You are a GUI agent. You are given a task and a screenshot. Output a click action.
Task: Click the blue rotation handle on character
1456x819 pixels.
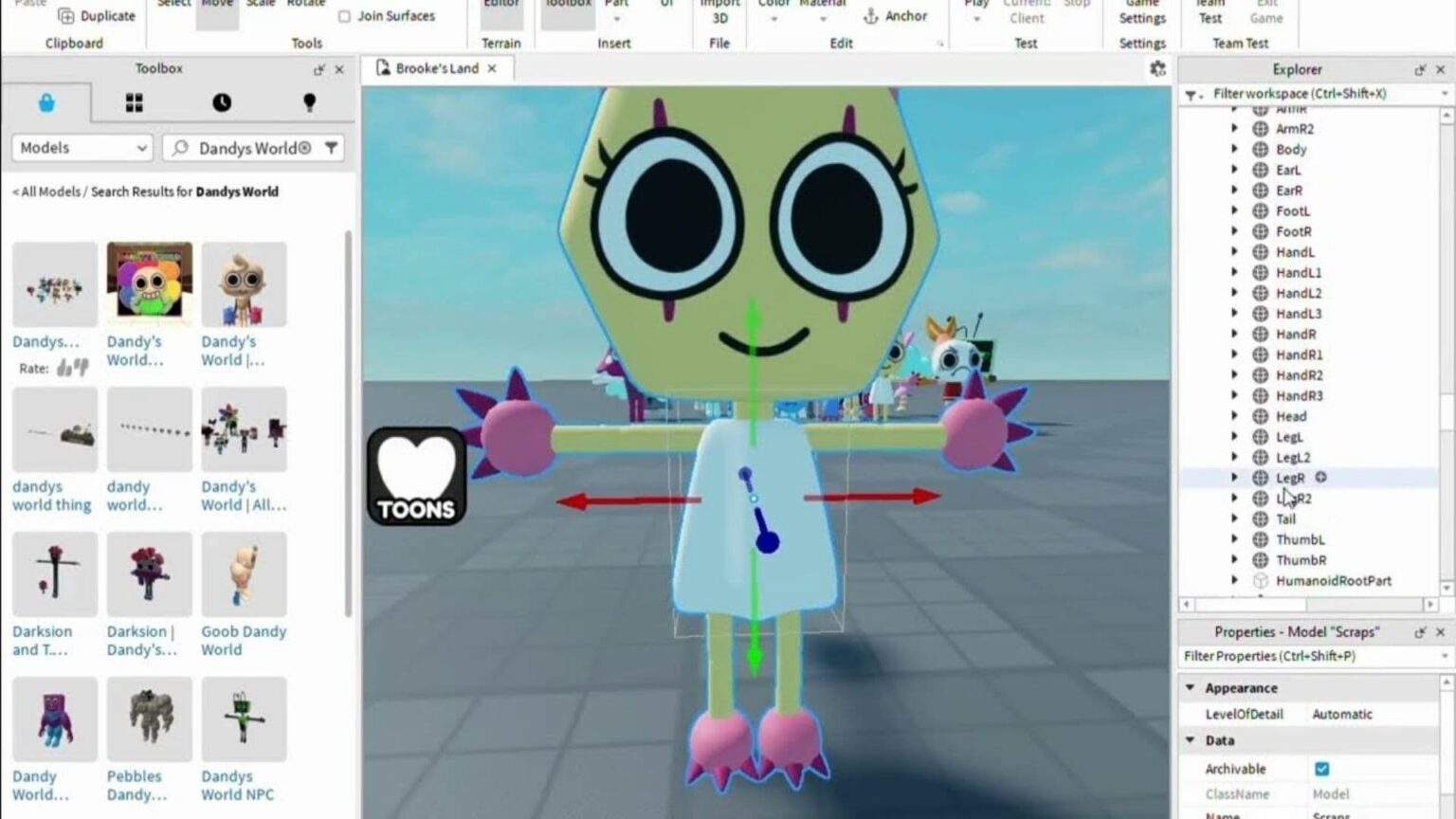767,541
